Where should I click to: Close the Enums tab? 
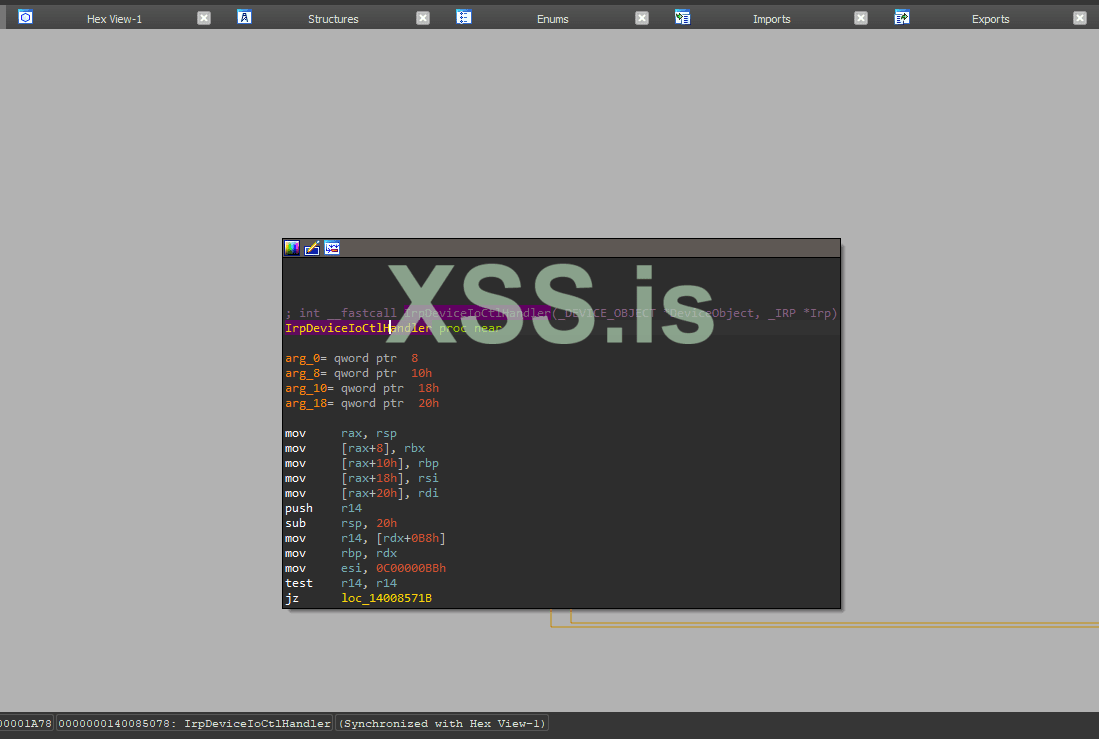[642, 18]
